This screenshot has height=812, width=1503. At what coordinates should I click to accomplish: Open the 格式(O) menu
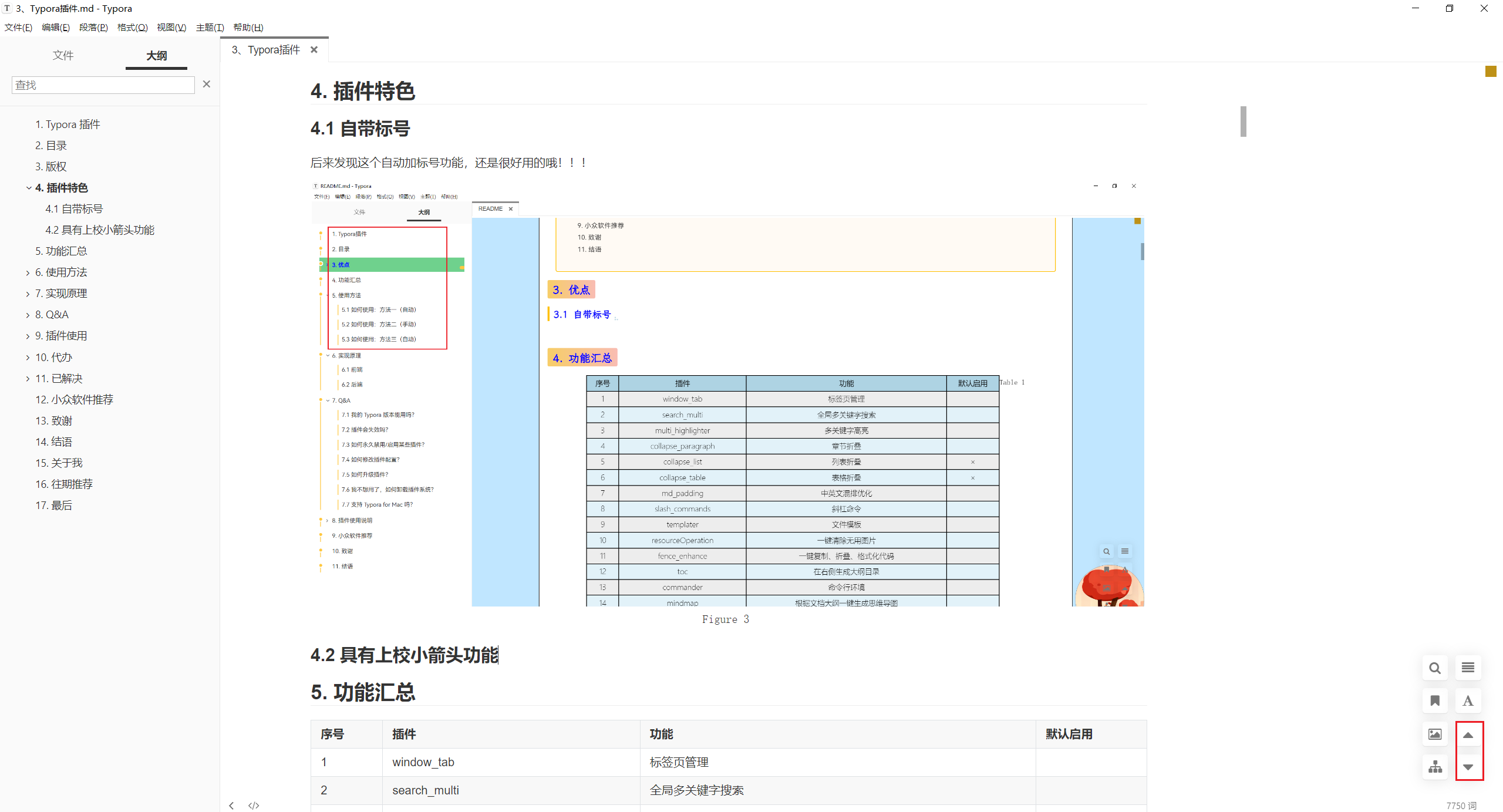coord(132,28)
